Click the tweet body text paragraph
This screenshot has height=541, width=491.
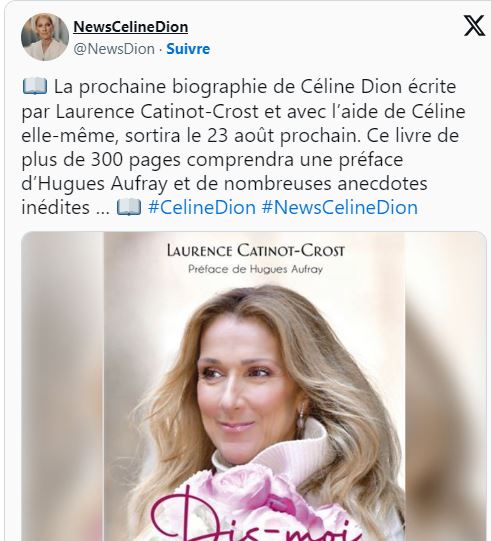[x=245, y=147]
